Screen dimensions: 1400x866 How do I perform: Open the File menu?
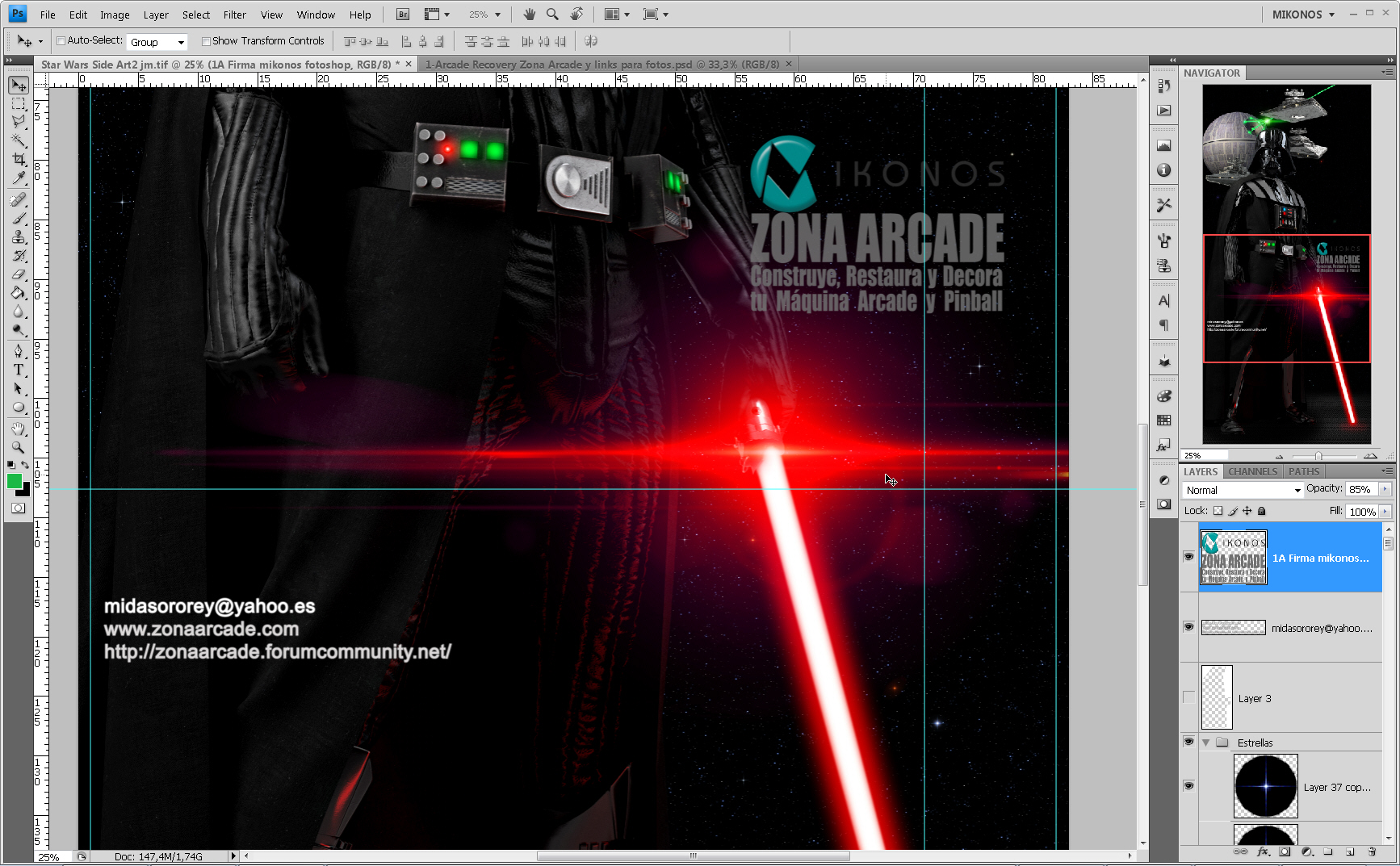[48, 15]
